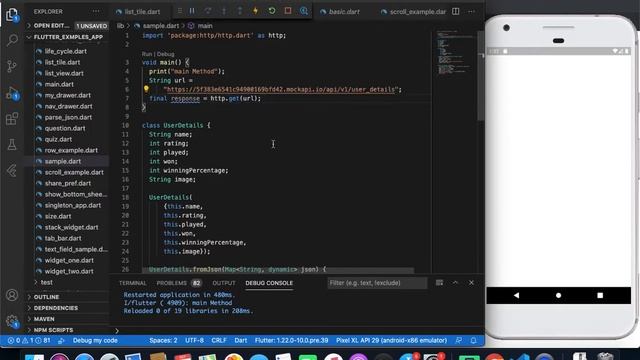Click the lightbulb quick fix icon
The width and height of the screenshot is (640, 360).
pyautogui.click(x=146, y=89)
